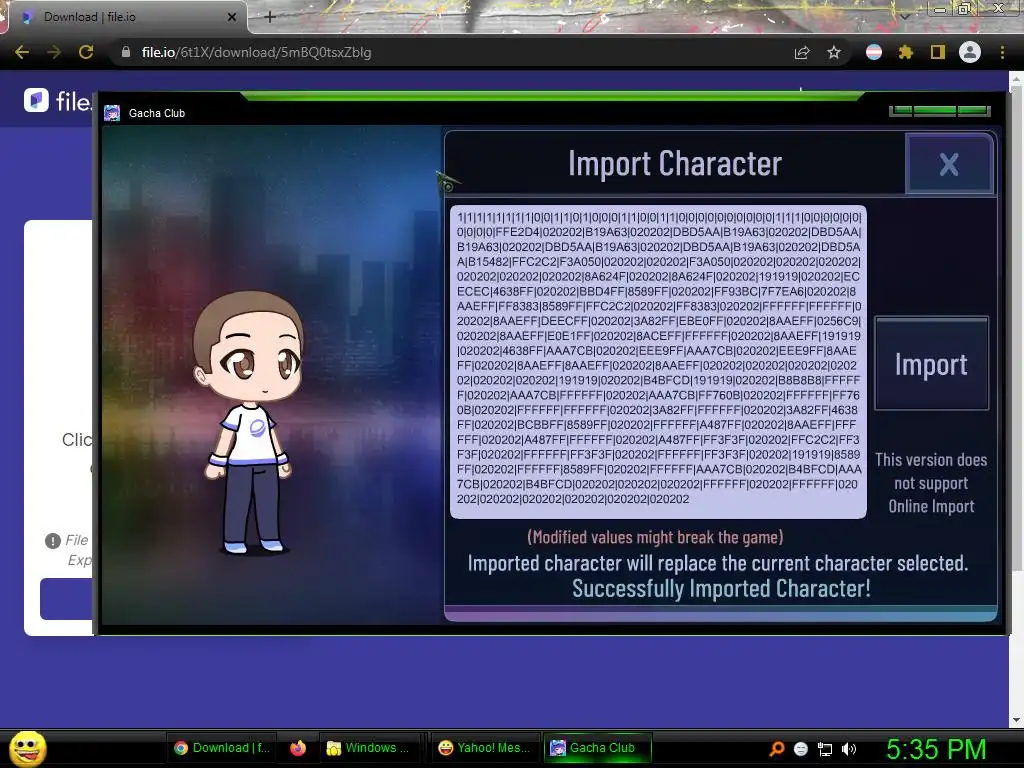
Task: Click the network tray icon
Action: pyautogui.click(x=825, y=749)
